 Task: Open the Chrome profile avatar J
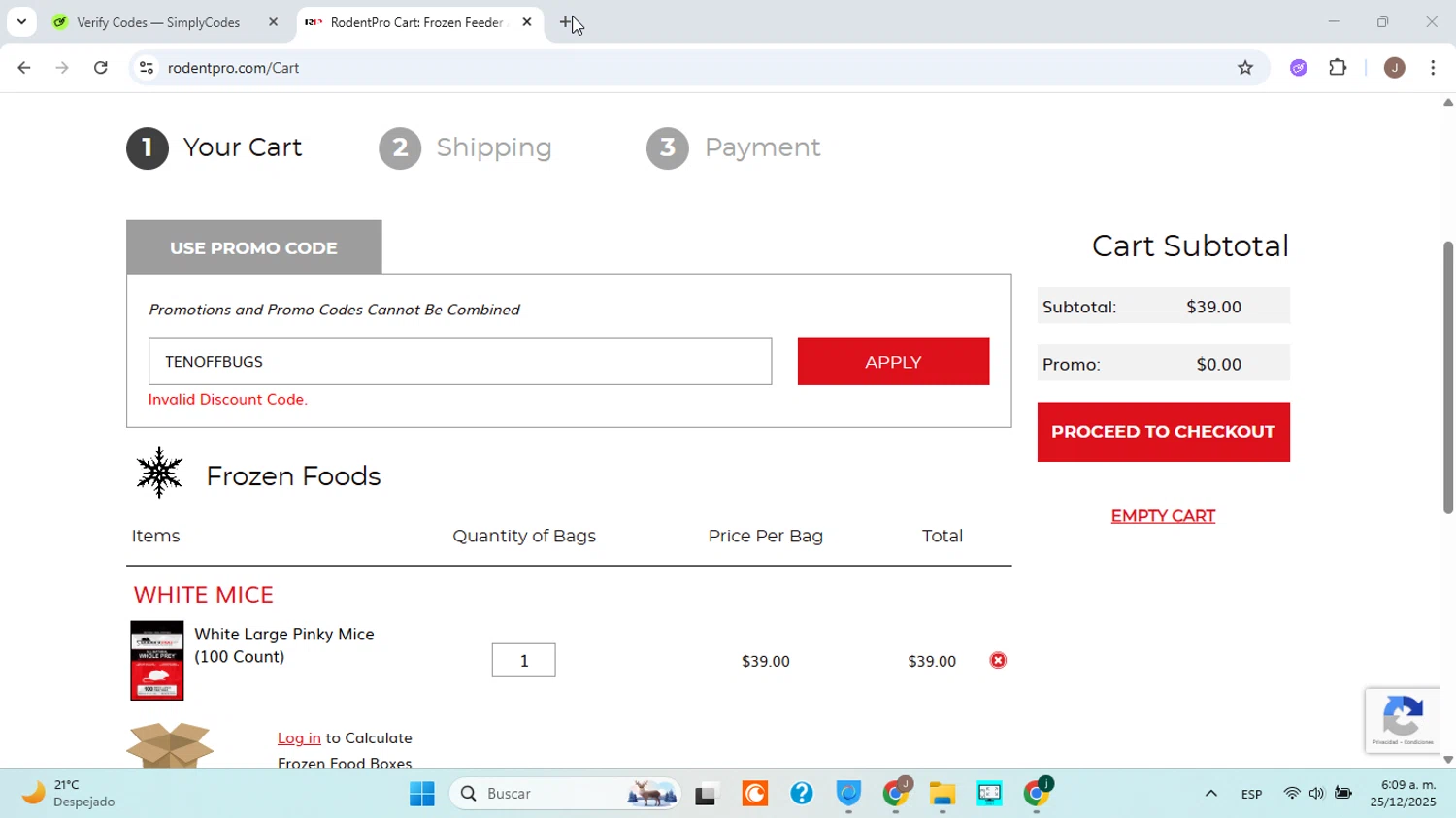point(1395,68)
